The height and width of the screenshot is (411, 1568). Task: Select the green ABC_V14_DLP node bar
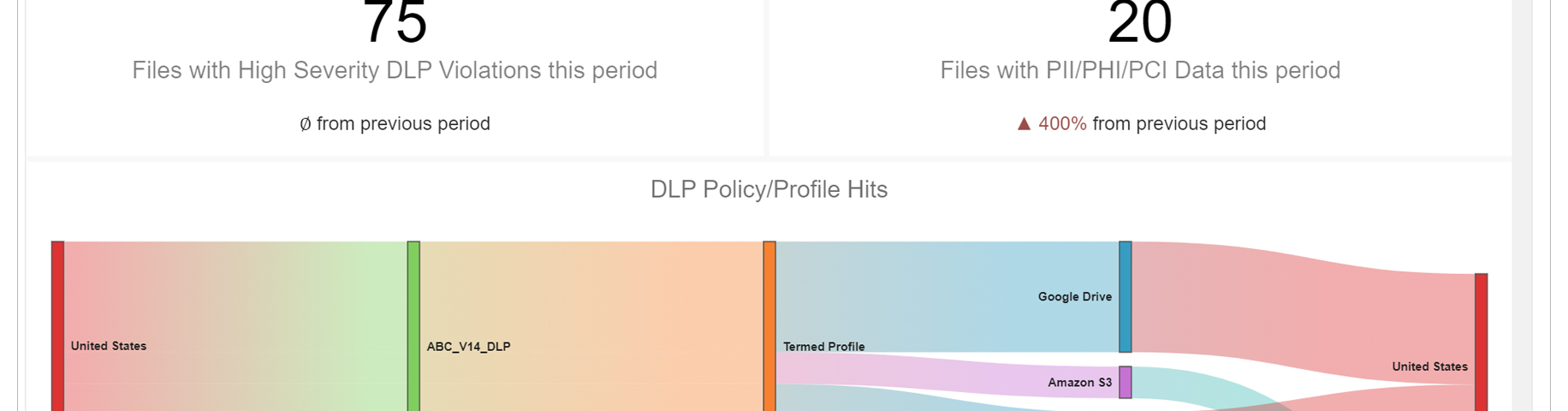coord(413,325)
